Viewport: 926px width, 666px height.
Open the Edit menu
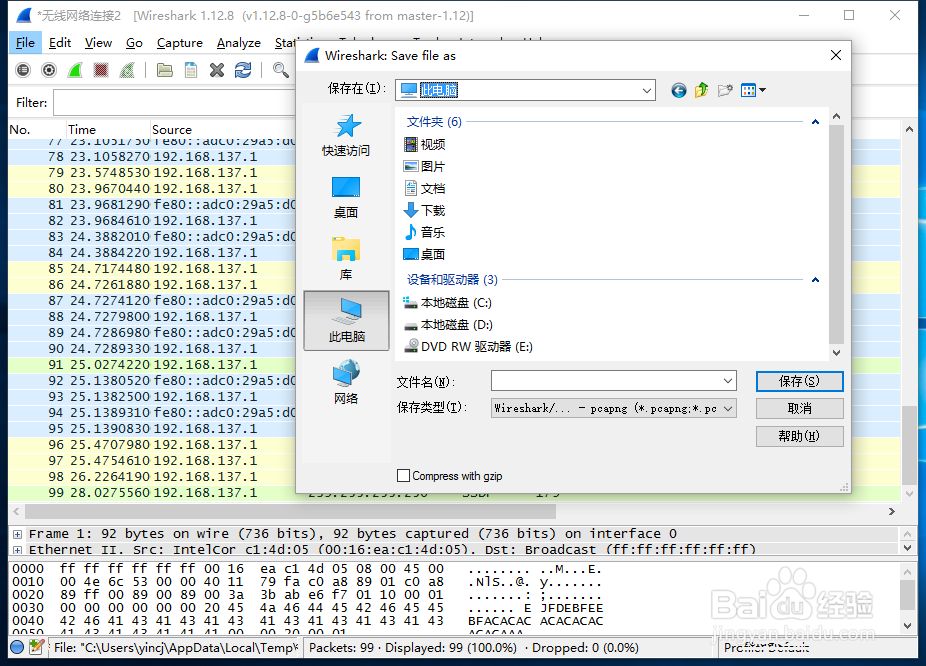60,43
